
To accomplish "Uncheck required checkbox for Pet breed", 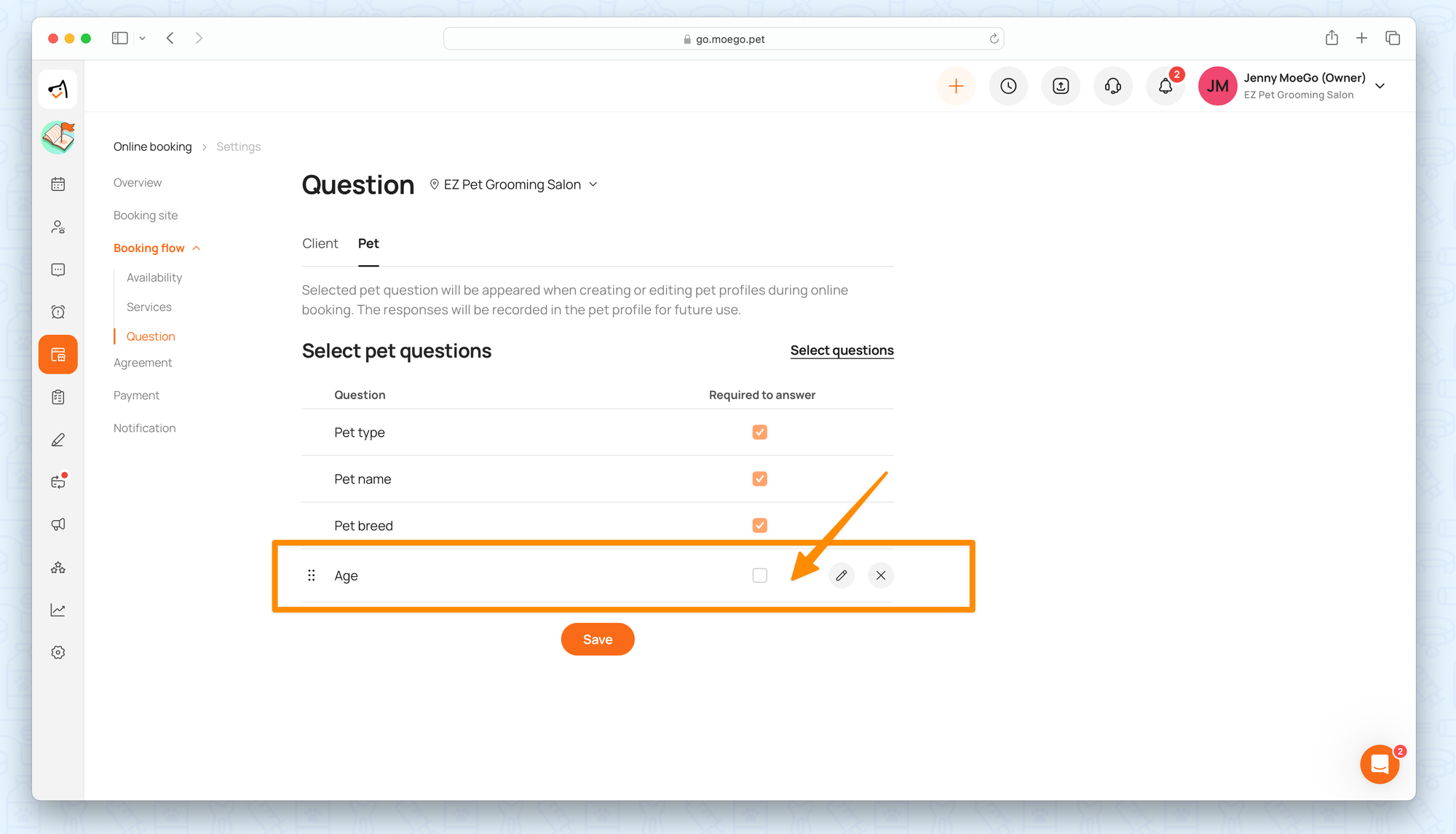I will click(759, 525).
